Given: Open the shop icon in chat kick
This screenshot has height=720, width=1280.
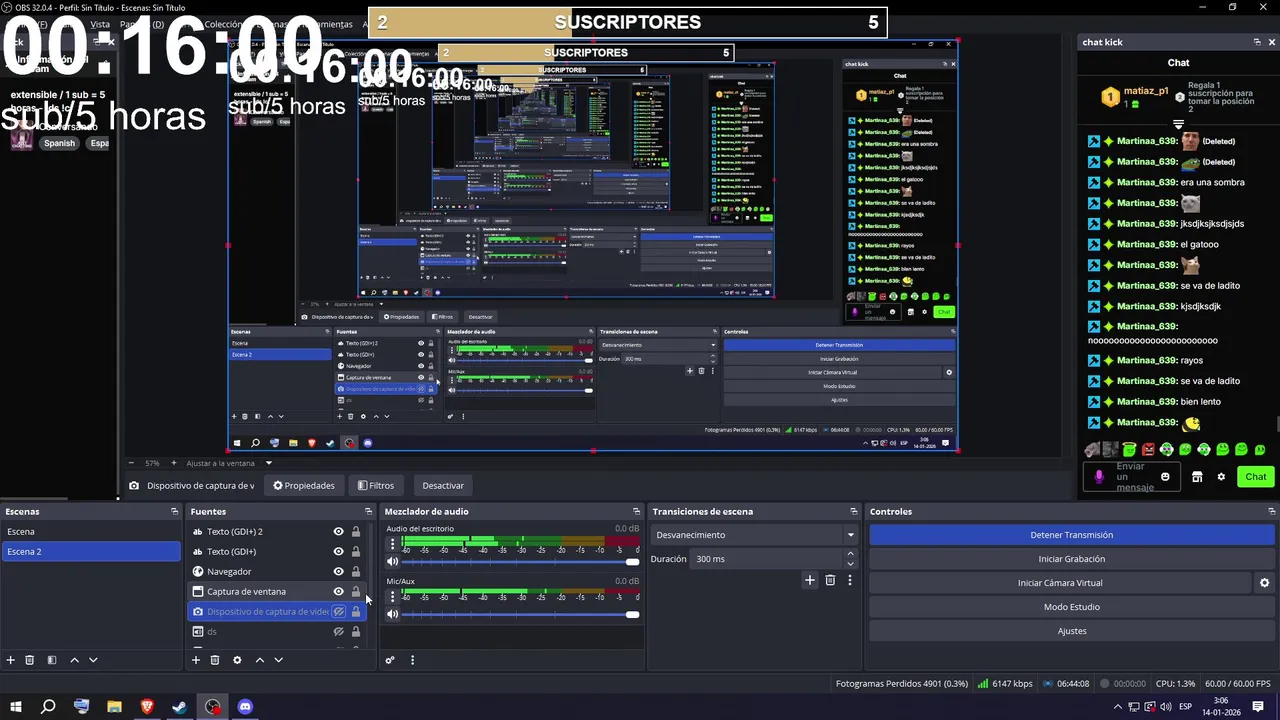Looking at the screenshot, I should coord(1197,477).
